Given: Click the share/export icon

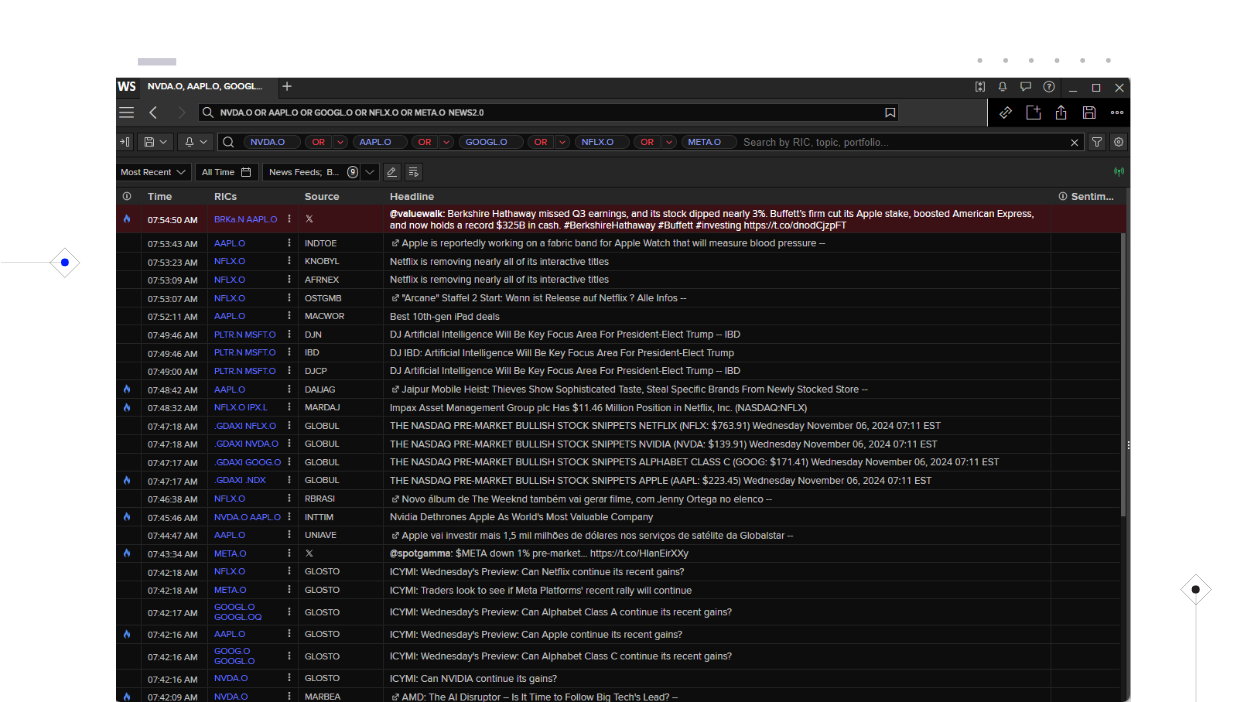Looking at the screenshot, I should 1061,113.
